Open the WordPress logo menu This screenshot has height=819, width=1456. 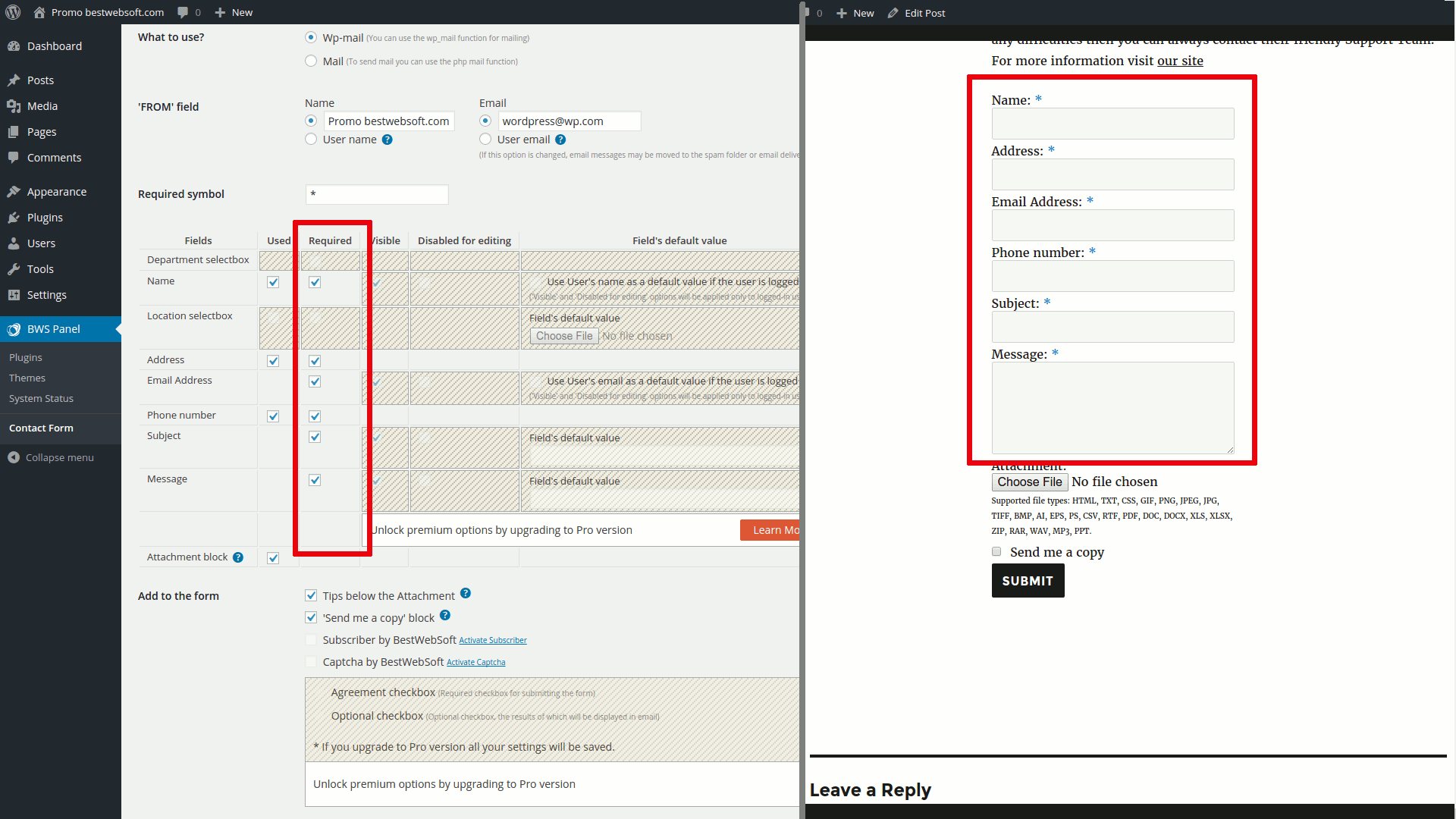coord(13,12)
